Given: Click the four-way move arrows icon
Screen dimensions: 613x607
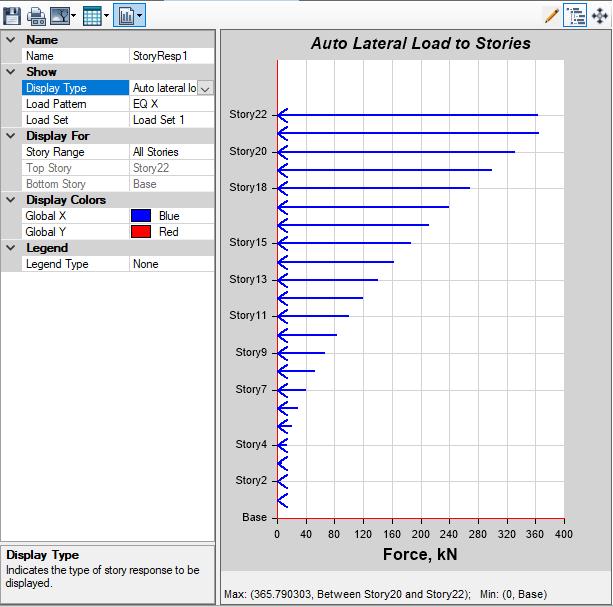Looking at the screenshot, I should [x=600, y=16].
